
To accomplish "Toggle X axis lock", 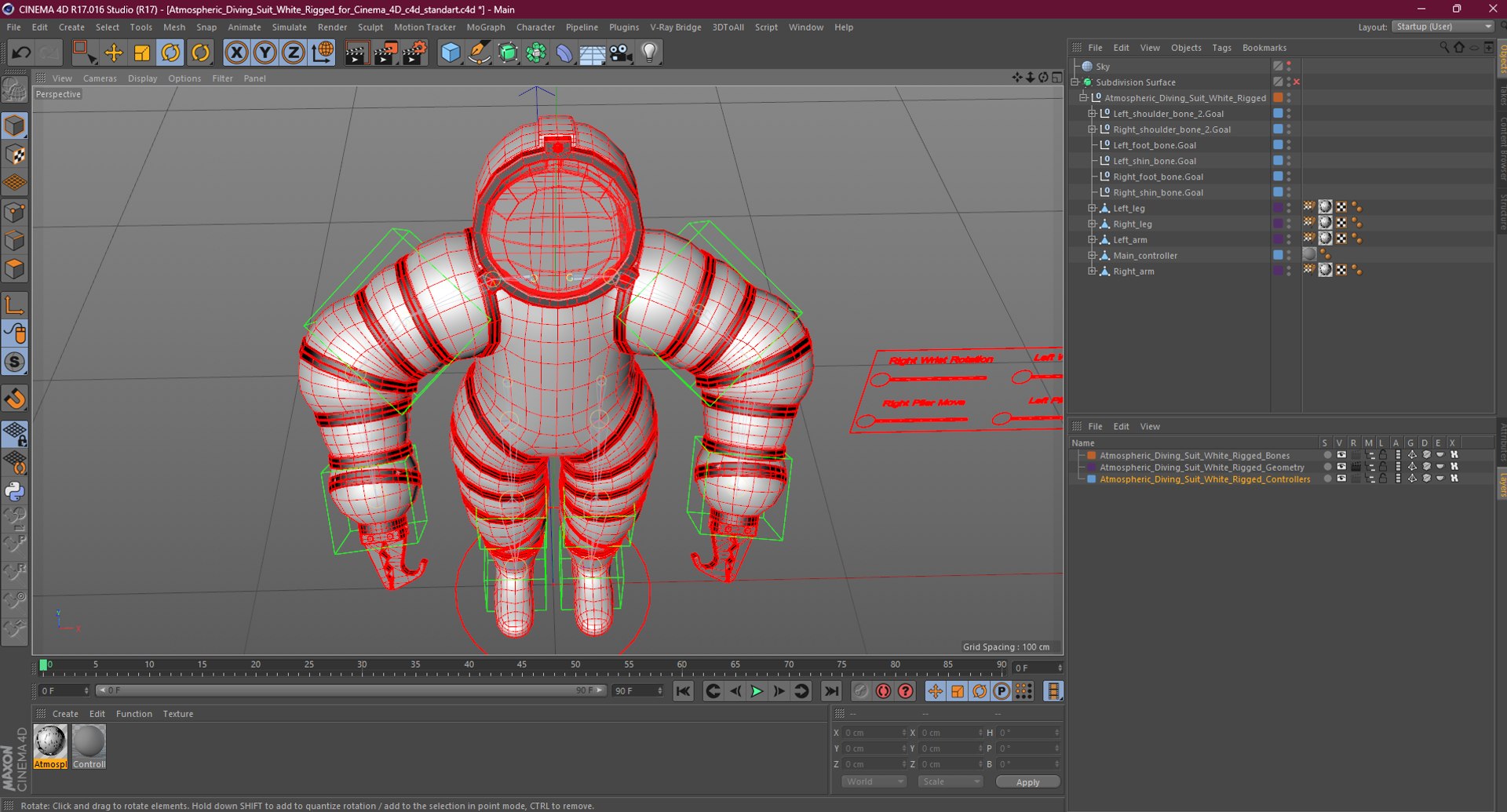I will pos(236,53).
